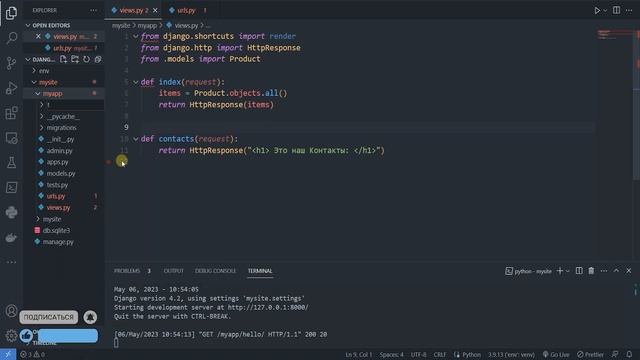The width and height of the screenshot is (640, 360).
Task: Click the notification bell beside Подписаться
Action: tap(90, 317)
